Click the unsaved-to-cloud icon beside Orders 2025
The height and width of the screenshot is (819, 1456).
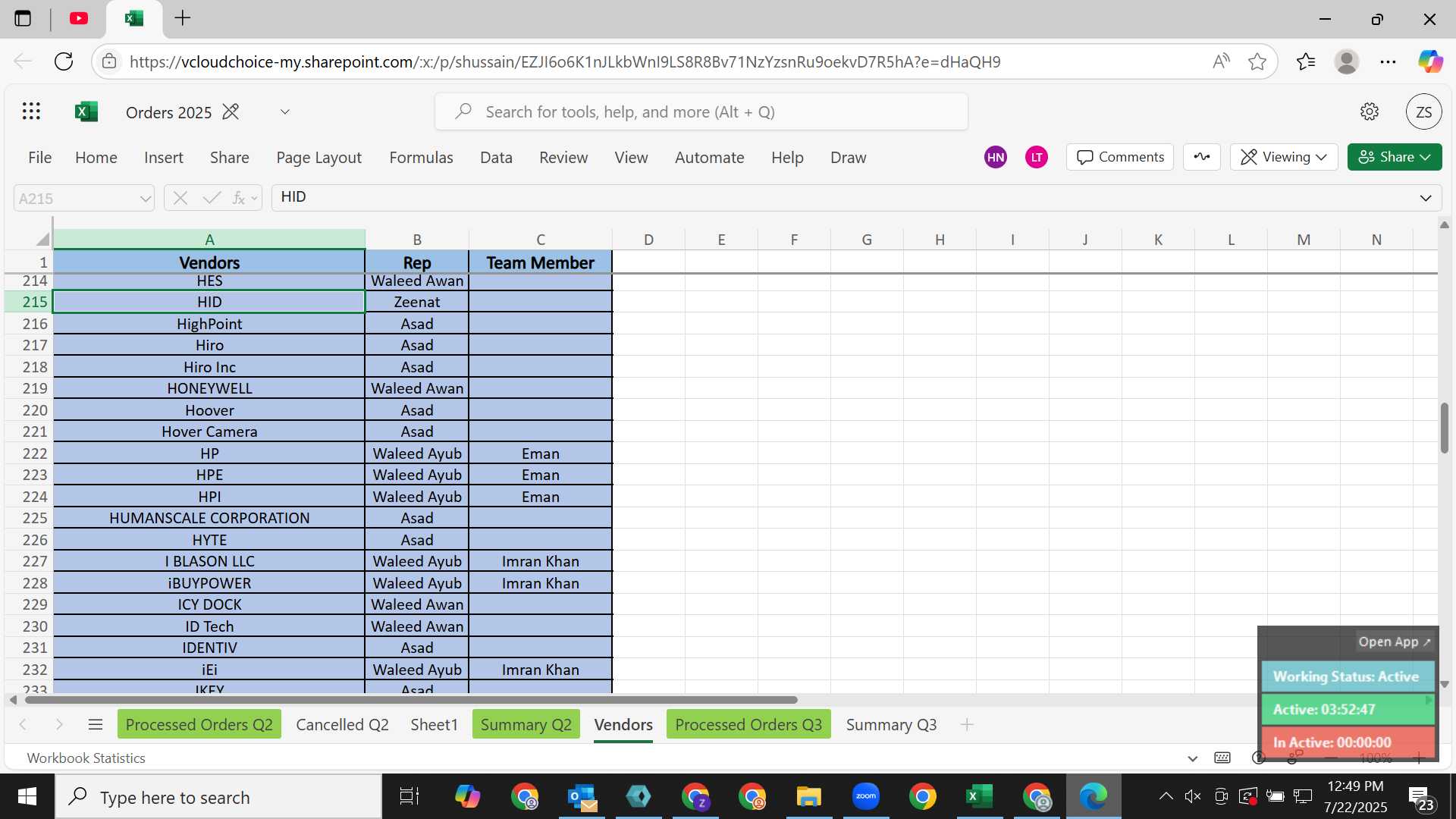pyautogui.click(x=231, y=112)
